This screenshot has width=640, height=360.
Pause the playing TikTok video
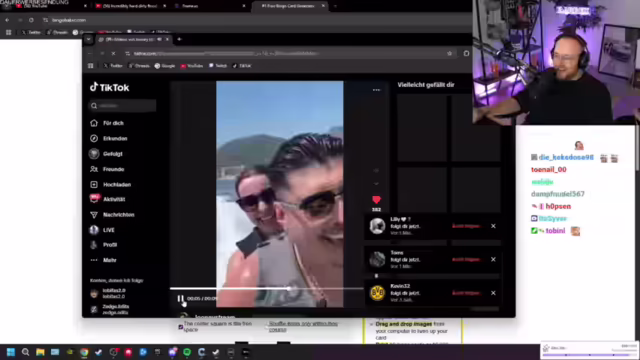(180, 299)
